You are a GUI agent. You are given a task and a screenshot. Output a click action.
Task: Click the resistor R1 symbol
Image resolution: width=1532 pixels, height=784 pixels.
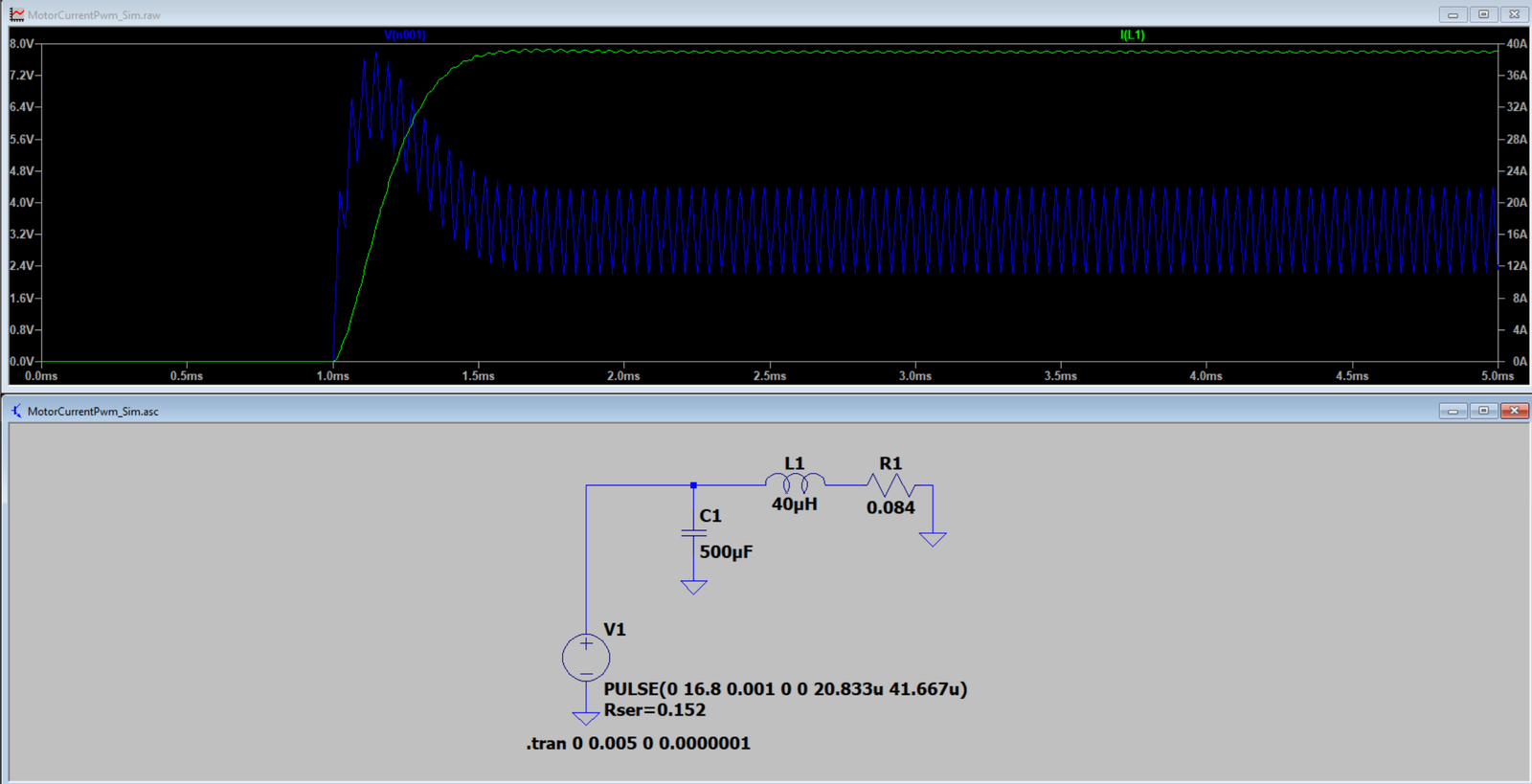tap(890, 485)
